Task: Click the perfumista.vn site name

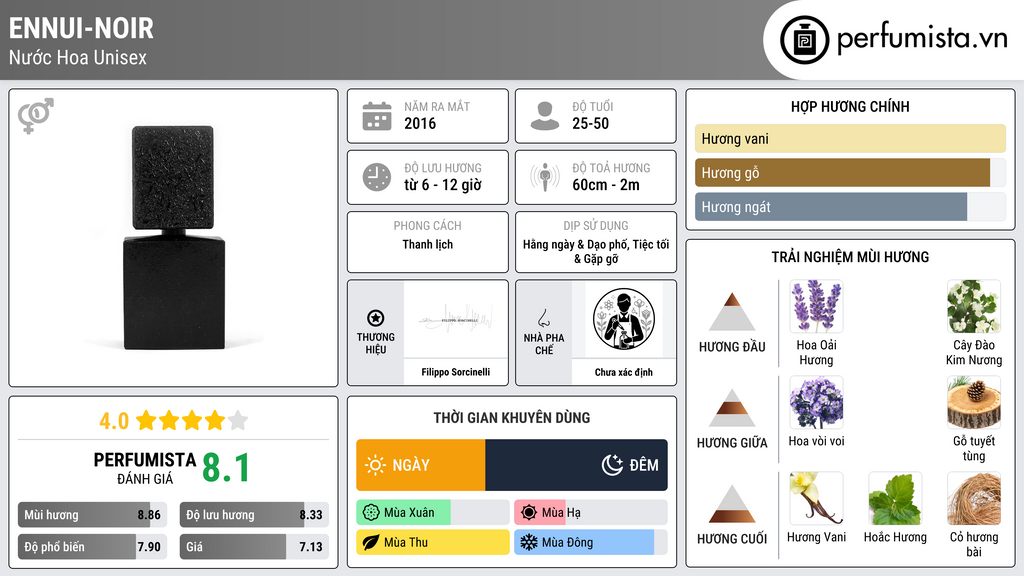Action: click(922, 39)
